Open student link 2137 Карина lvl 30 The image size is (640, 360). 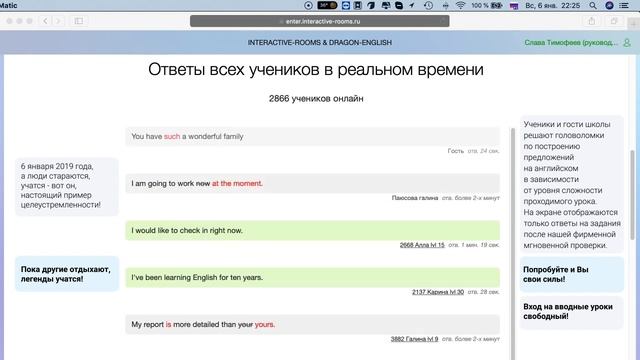[438, 292]
